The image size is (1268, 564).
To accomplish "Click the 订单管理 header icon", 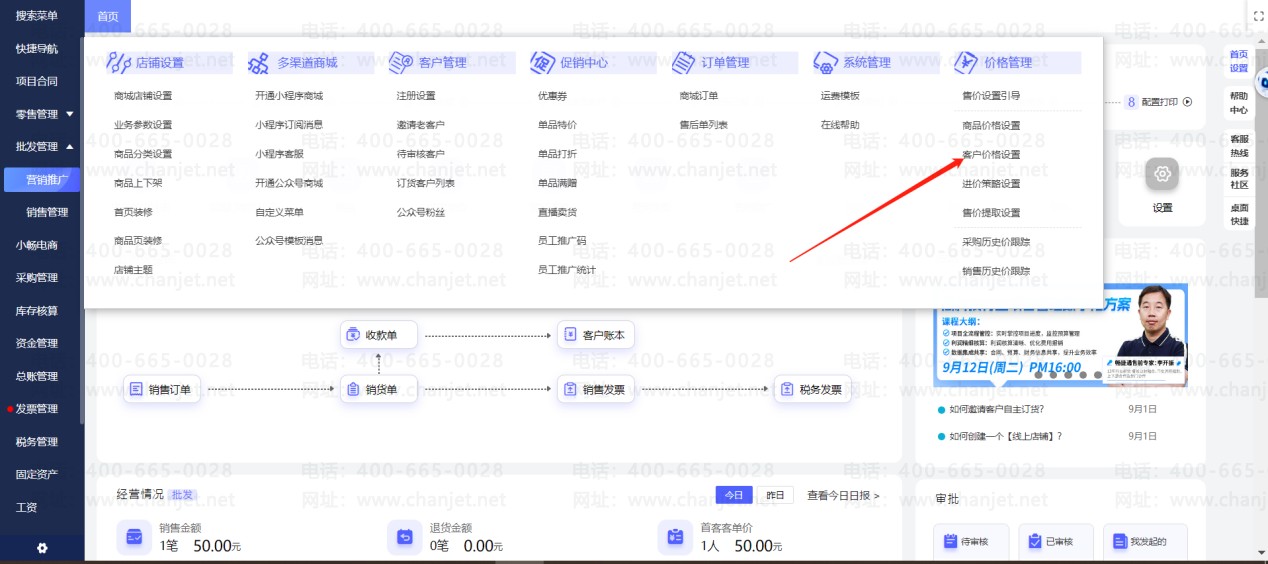I will [x=684, y=63].
